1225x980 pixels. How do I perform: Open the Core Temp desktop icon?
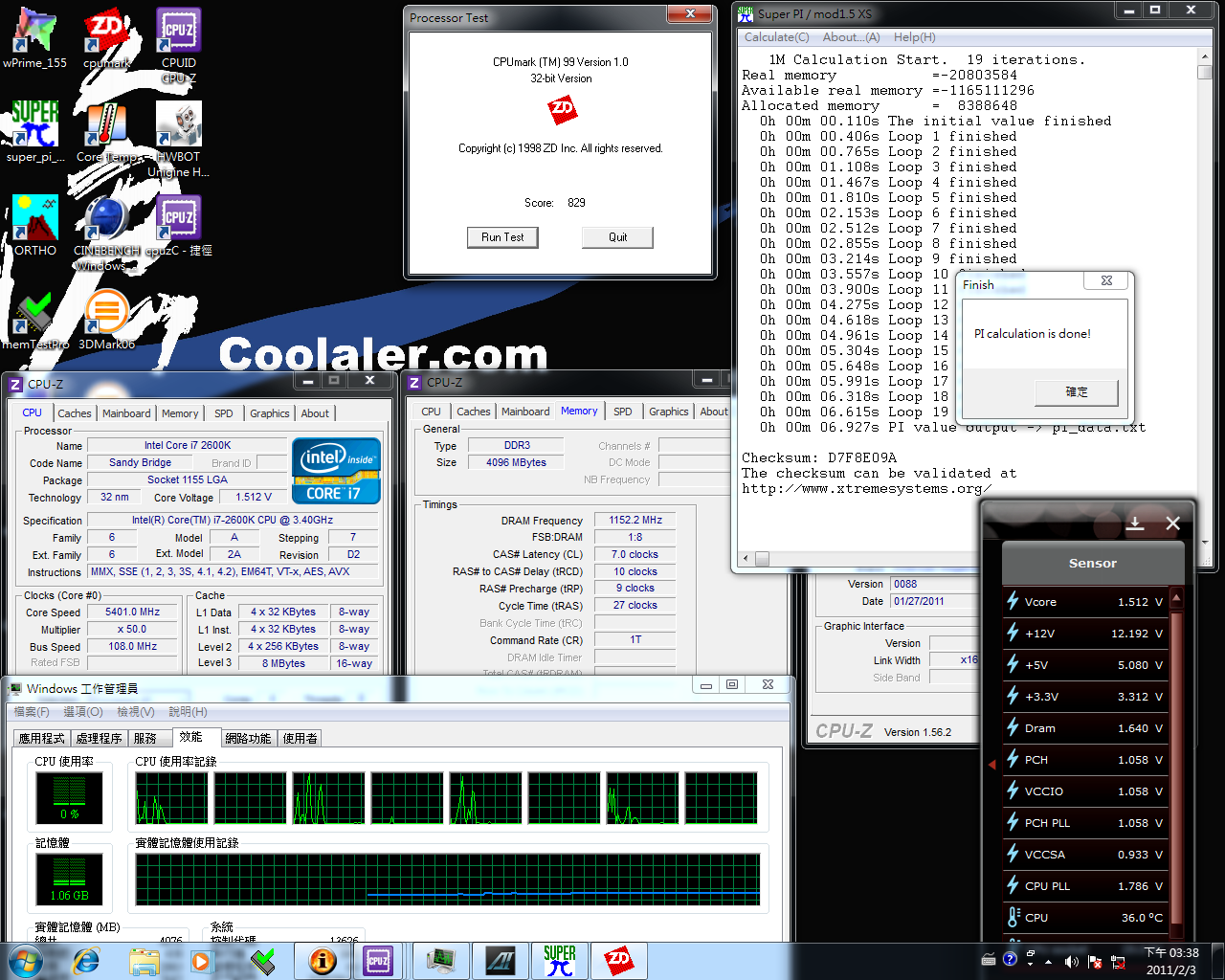[106, 132]
